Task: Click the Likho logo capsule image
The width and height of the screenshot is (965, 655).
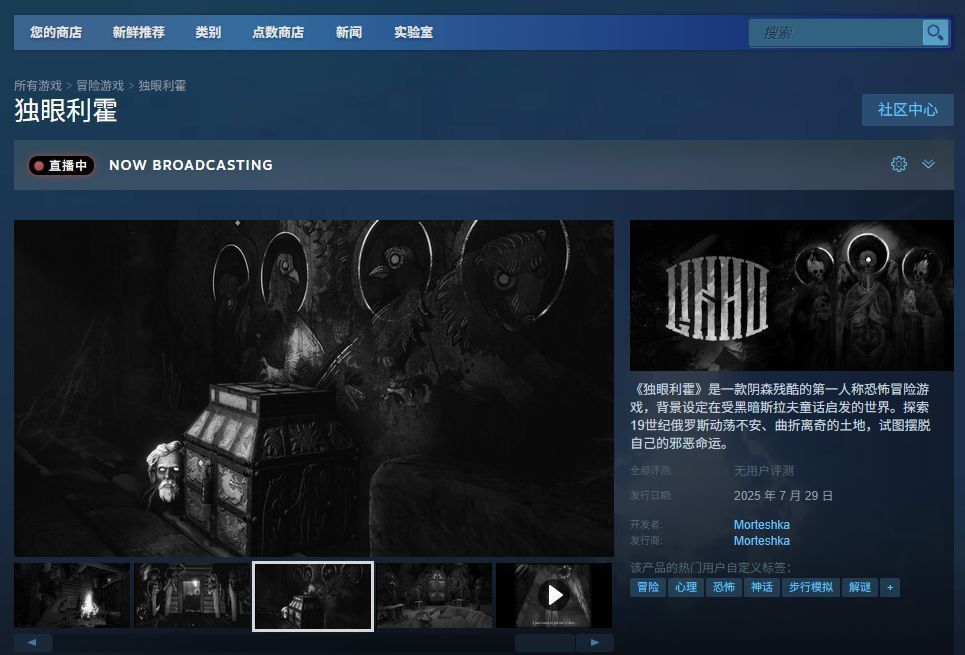Action: tap(791, 294)
